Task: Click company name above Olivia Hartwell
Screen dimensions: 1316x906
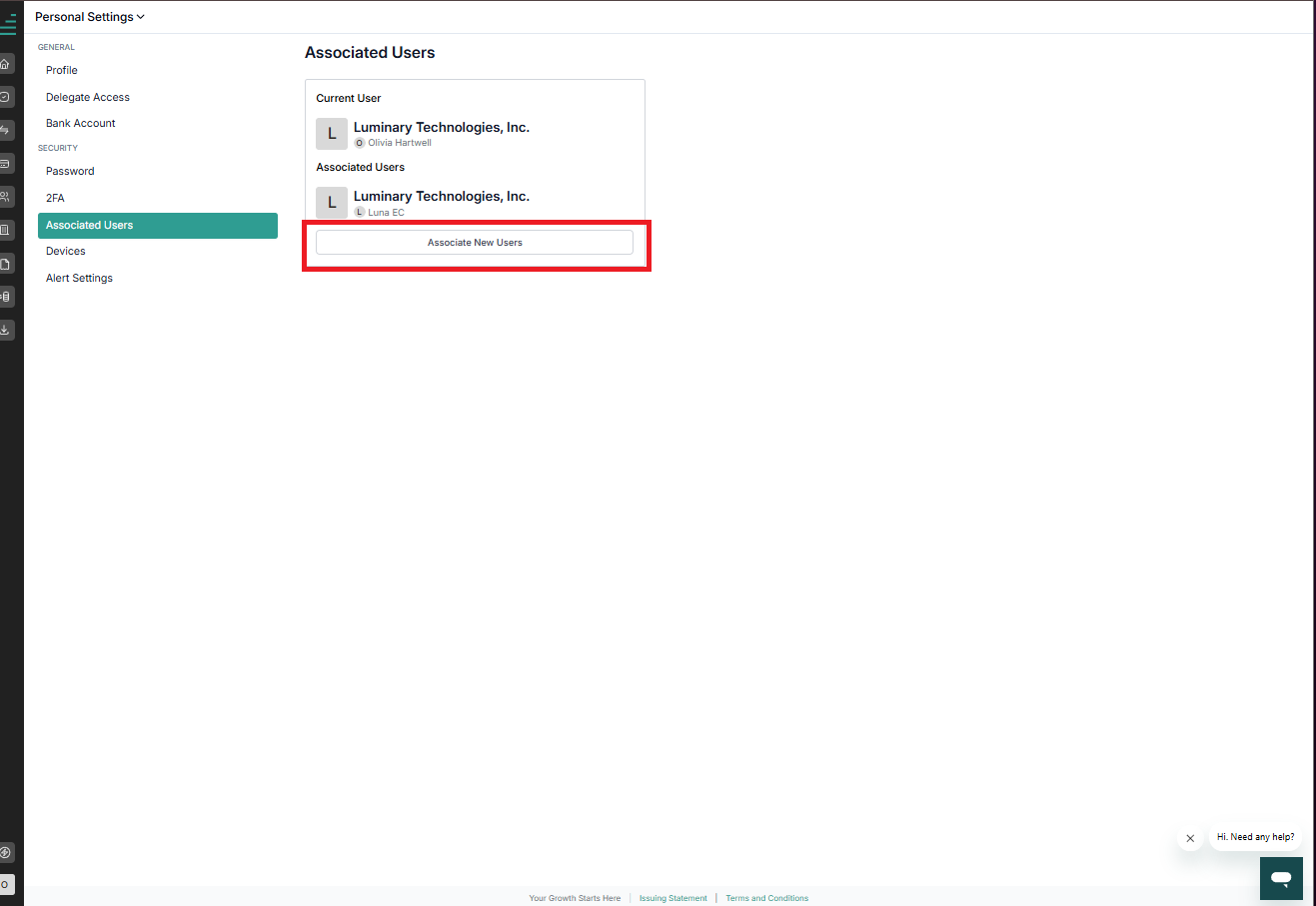Action: click(442, 127)
